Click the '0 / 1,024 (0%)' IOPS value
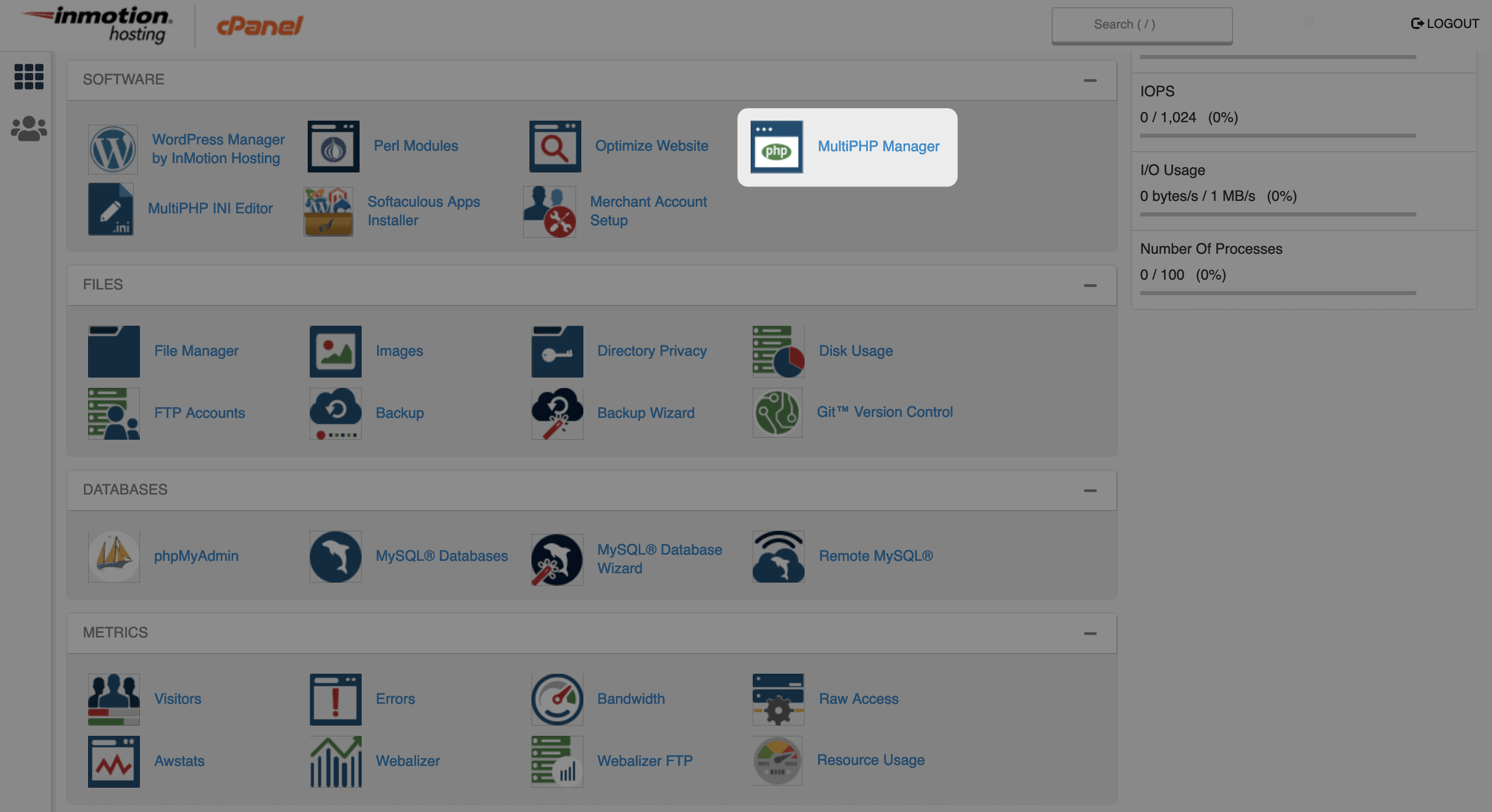The height and width of the screenshot is (812, 1492). pyautogui.click(x=1188, y=118)
